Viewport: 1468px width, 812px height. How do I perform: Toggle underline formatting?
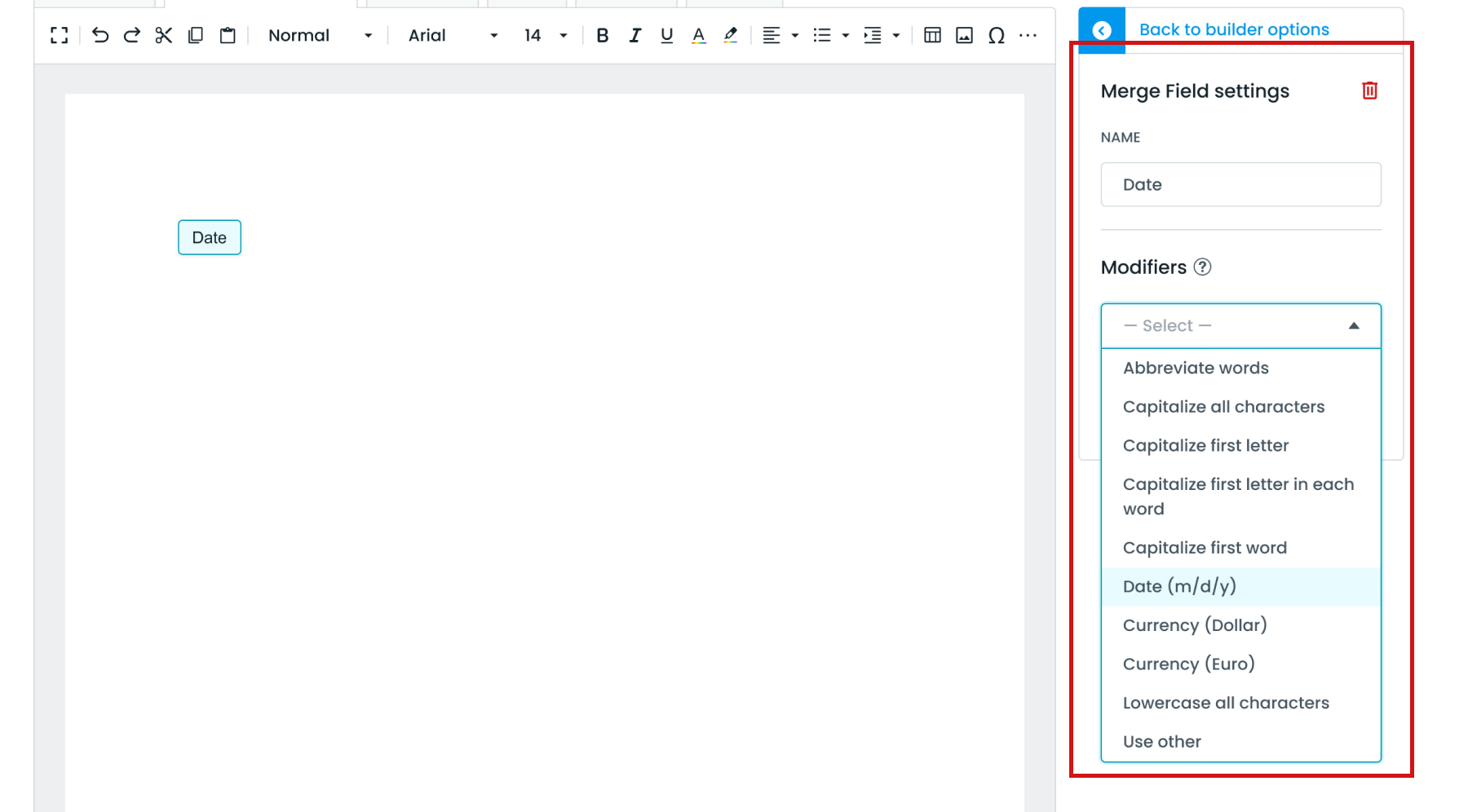(x=666, y=35)
